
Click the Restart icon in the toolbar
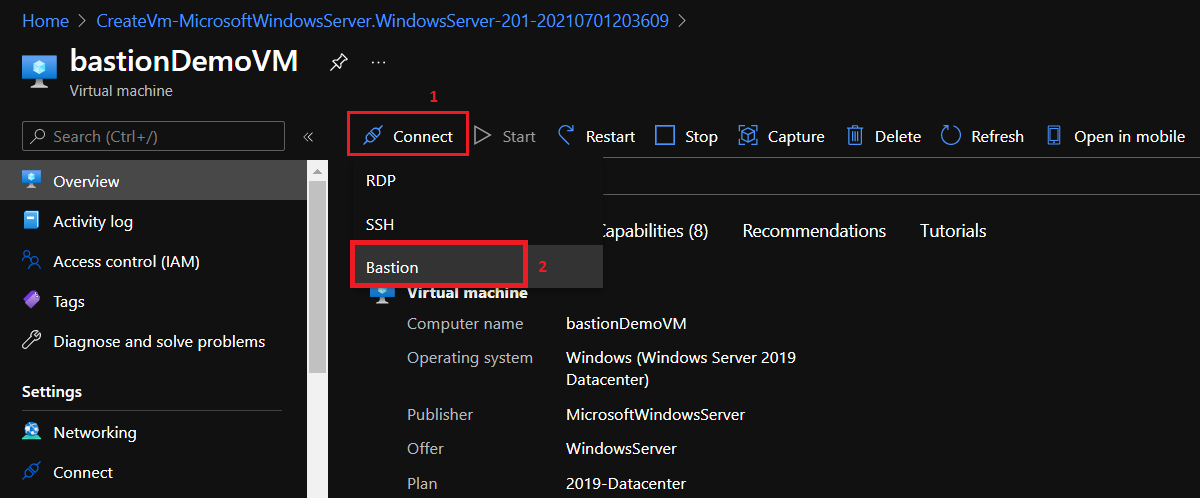tap(567, 136)
